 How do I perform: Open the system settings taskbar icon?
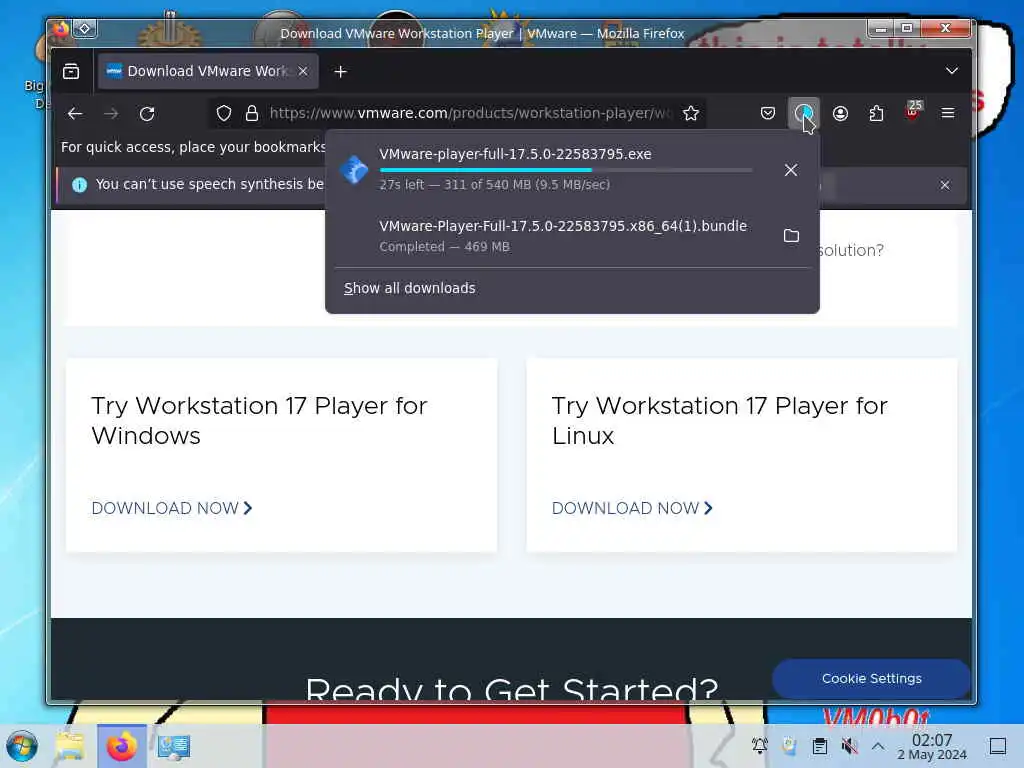[173, 746]
